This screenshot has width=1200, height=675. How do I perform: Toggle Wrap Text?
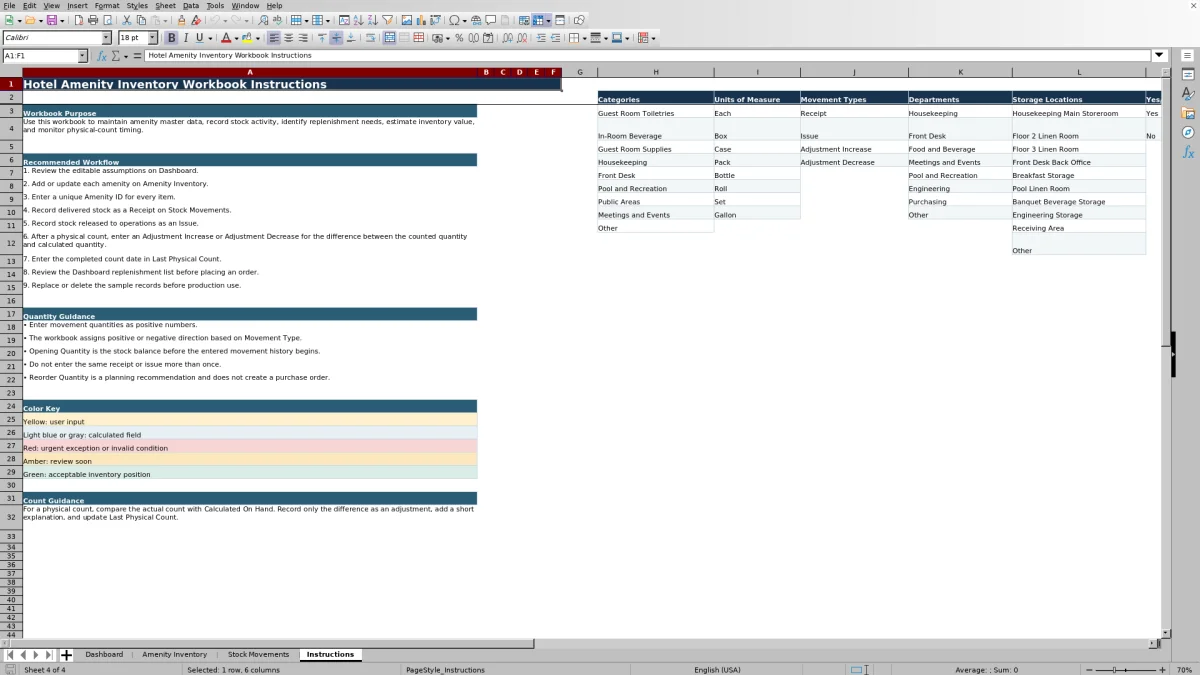370,38
